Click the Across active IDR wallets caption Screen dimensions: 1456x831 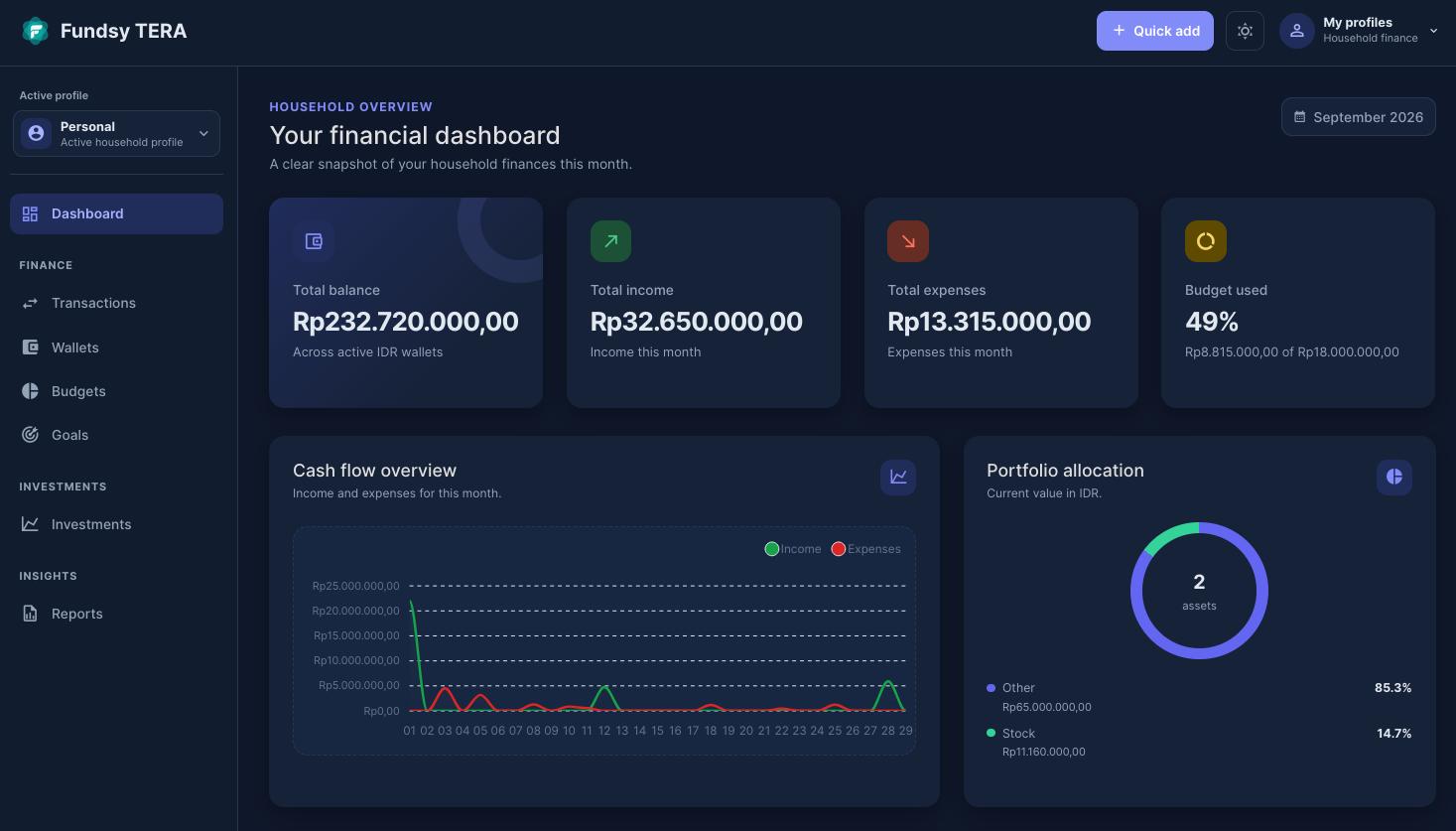(x=367, y=352)
